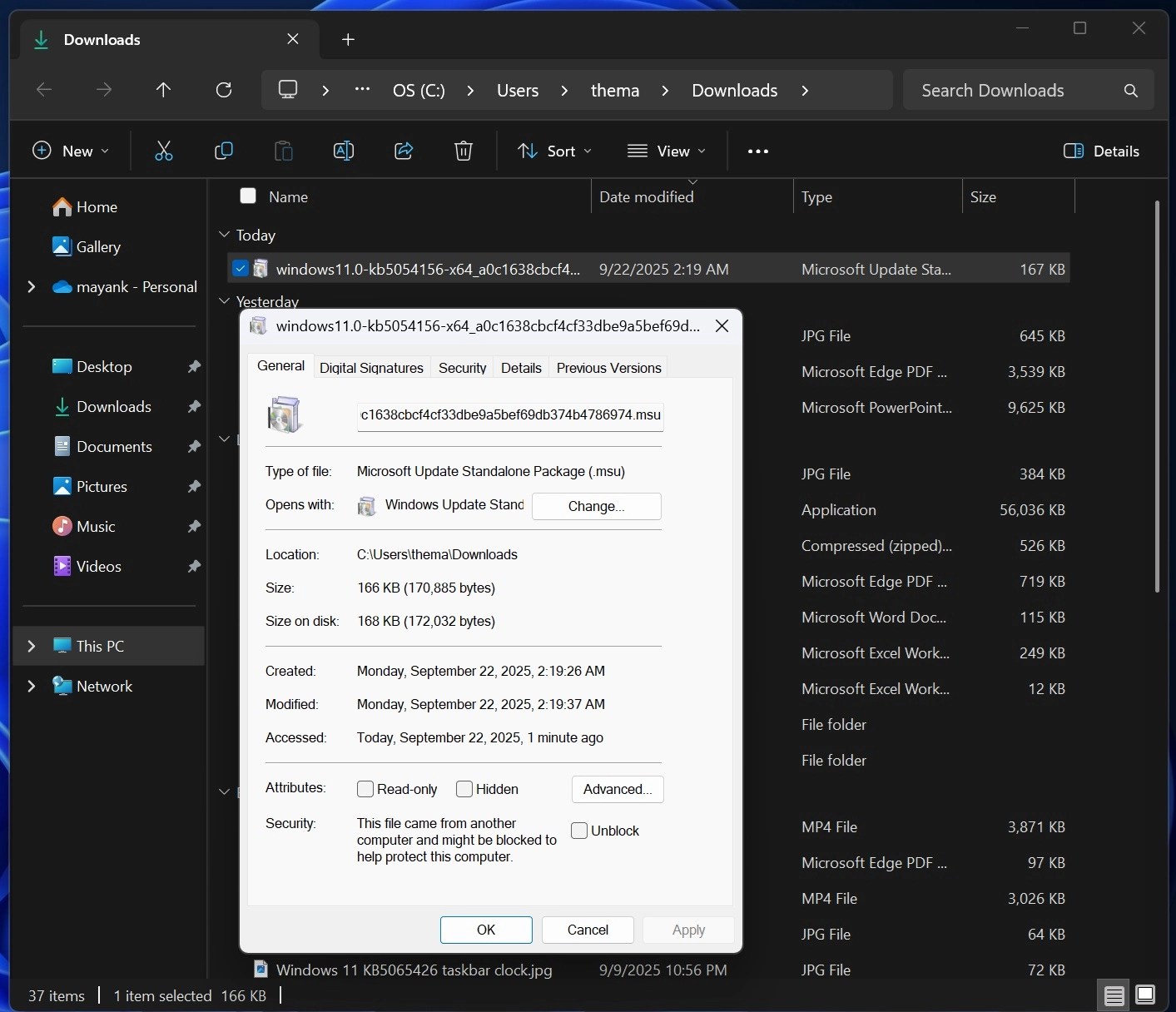This screenshot has height=1012, width=1176.
Task: Expand the Network tree item
Action: [x=31, y=686]
